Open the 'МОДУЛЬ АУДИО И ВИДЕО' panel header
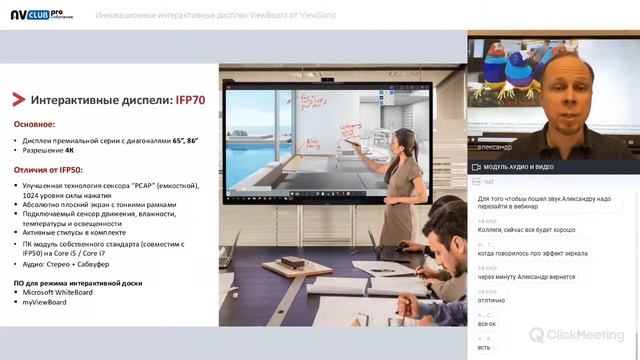 click(553, 167)
